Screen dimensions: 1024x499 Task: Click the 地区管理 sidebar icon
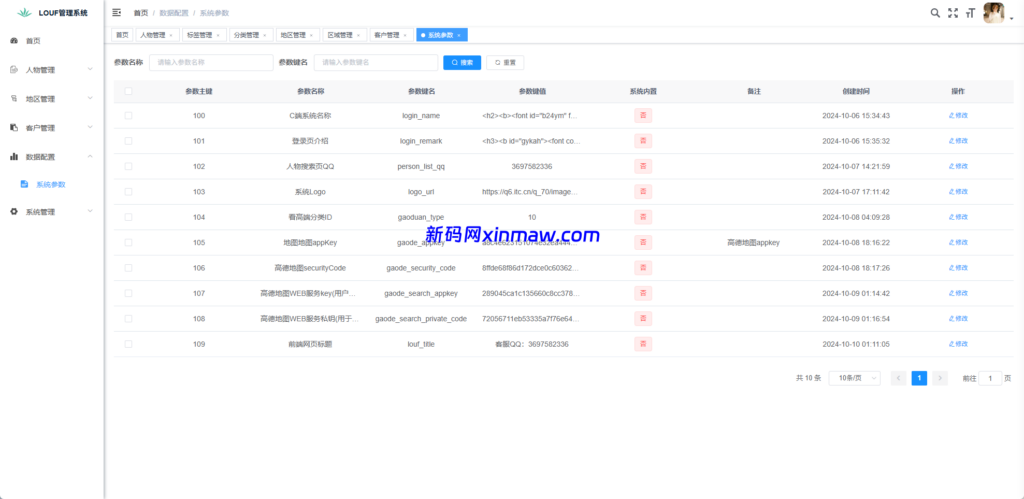[14, 99]
